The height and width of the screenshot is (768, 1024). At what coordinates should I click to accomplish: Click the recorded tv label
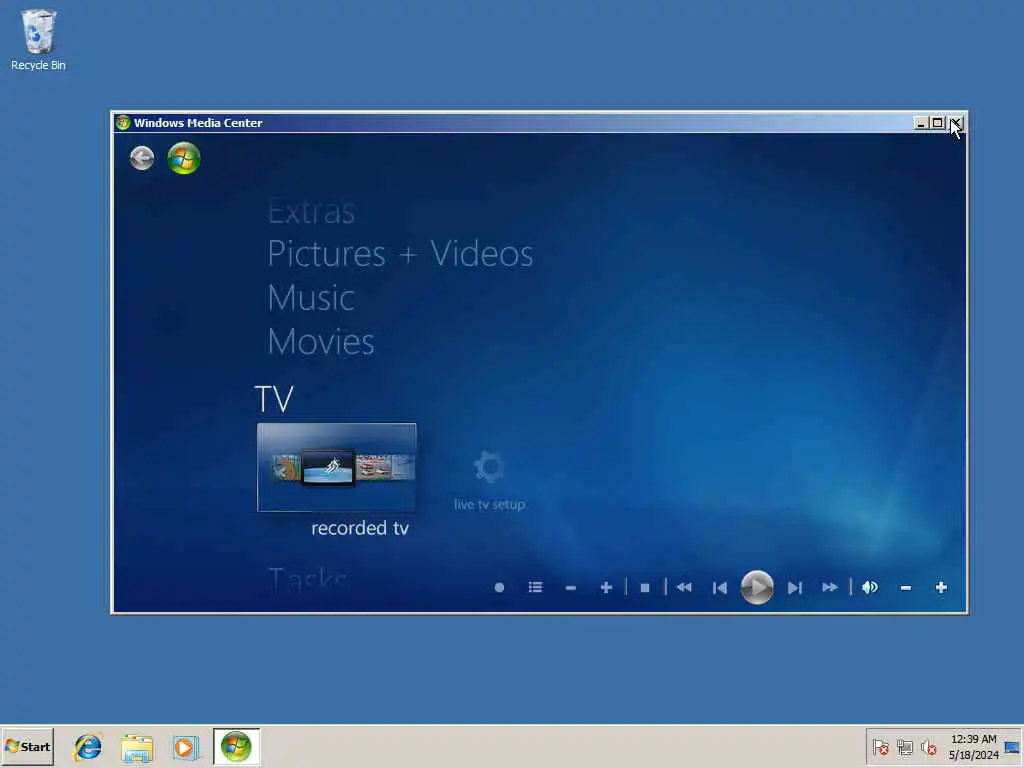pyautogui.click(x=360, y=528)
